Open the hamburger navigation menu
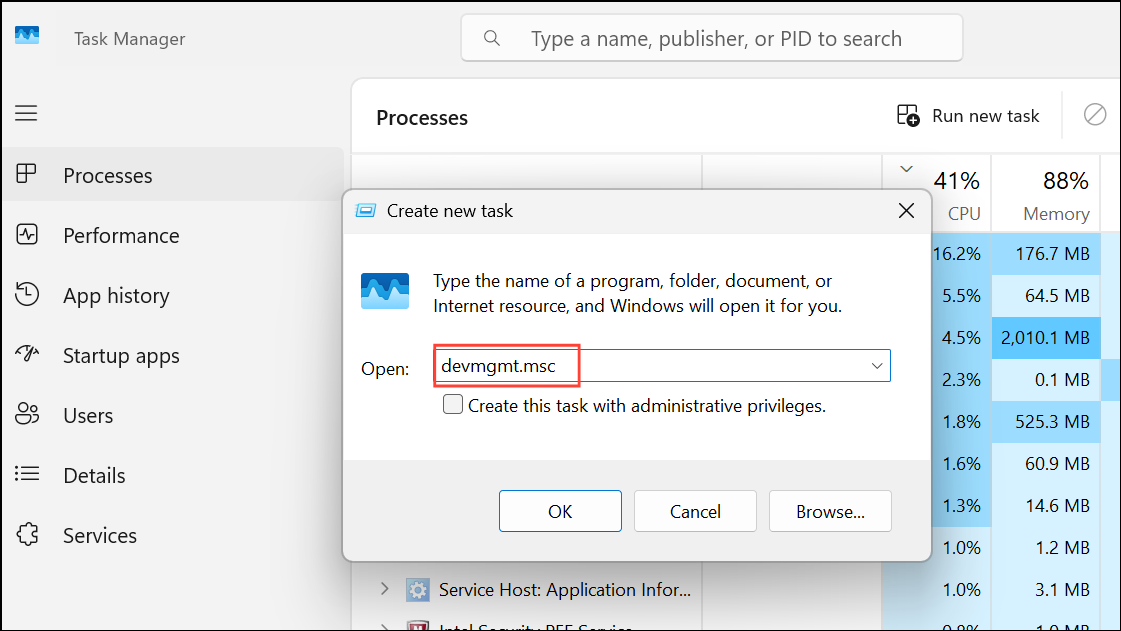 (x=26, y=113)
